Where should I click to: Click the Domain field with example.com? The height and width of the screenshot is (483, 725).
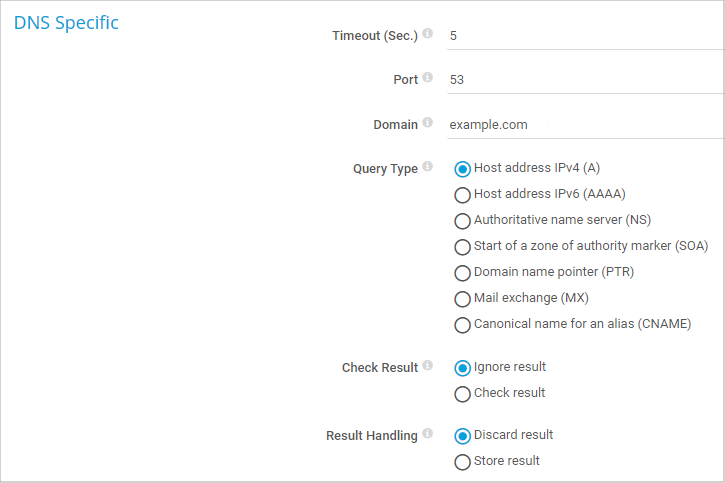pyautogui.click(x=585, y=125)
